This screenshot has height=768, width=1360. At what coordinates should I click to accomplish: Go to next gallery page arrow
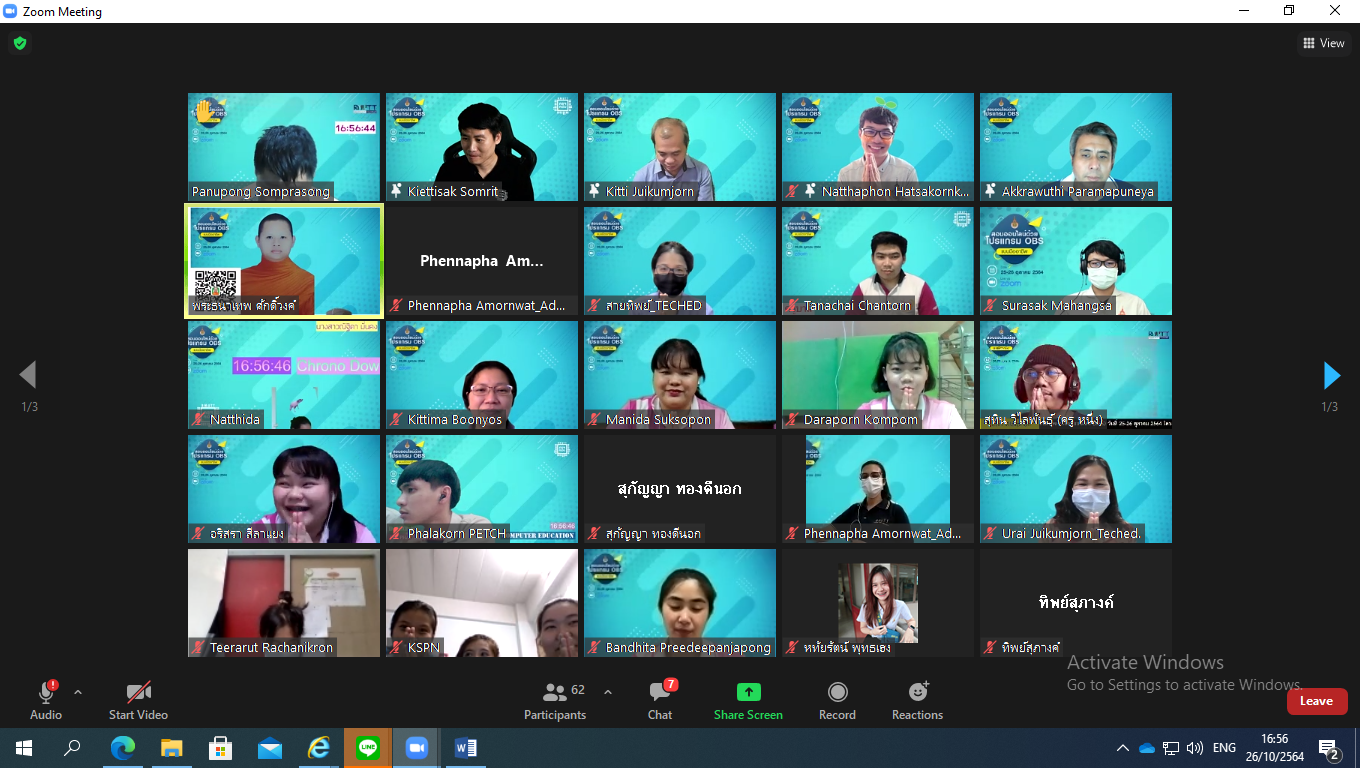(x=1331, y=375)
